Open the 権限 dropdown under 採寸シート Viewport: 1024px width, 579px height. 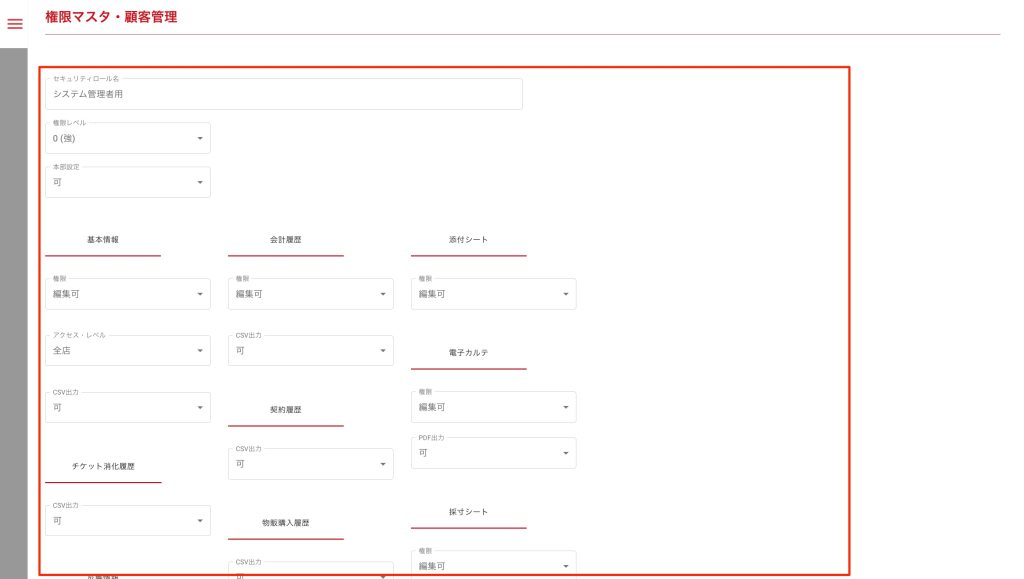tap(493, 566)
